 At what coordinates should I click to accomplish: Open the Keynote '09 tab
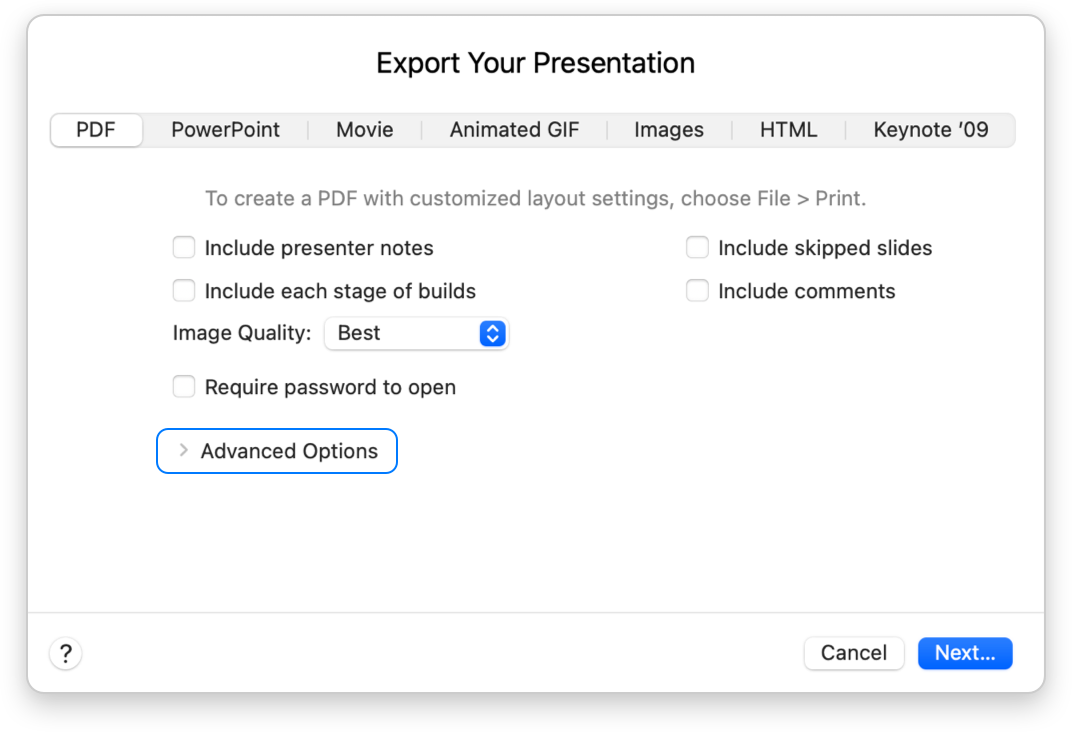[x=930, y=129]
